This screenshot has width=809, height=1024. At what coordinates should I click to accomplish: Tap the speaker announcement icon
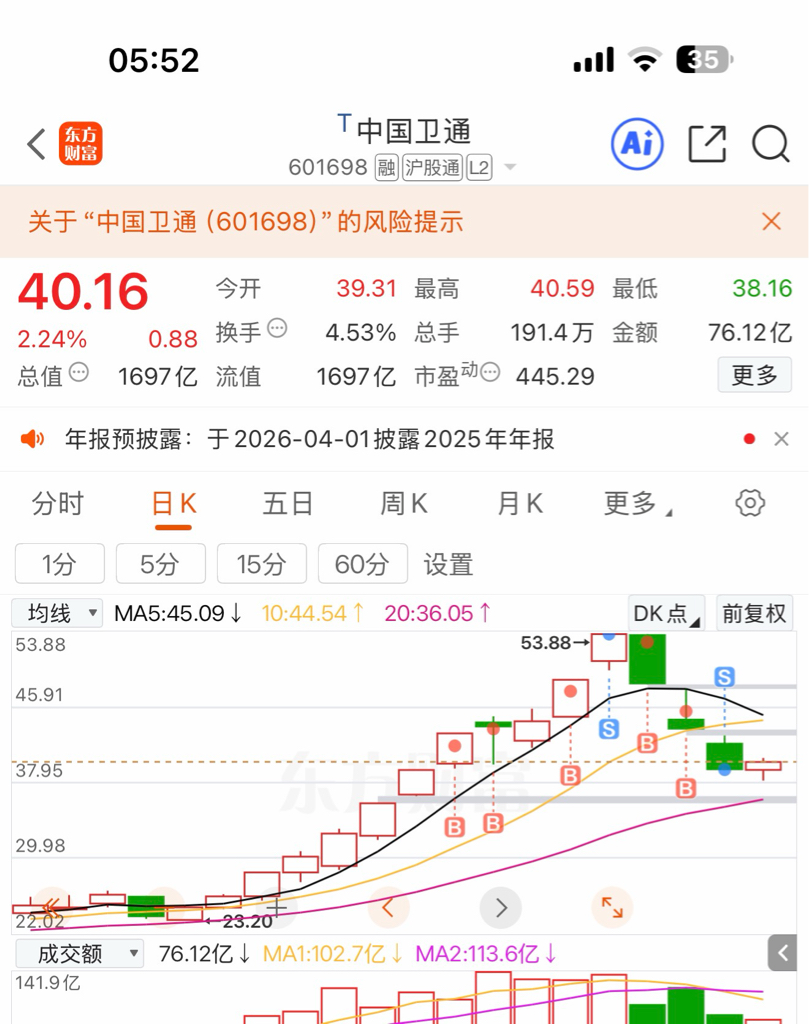(32, 439)
